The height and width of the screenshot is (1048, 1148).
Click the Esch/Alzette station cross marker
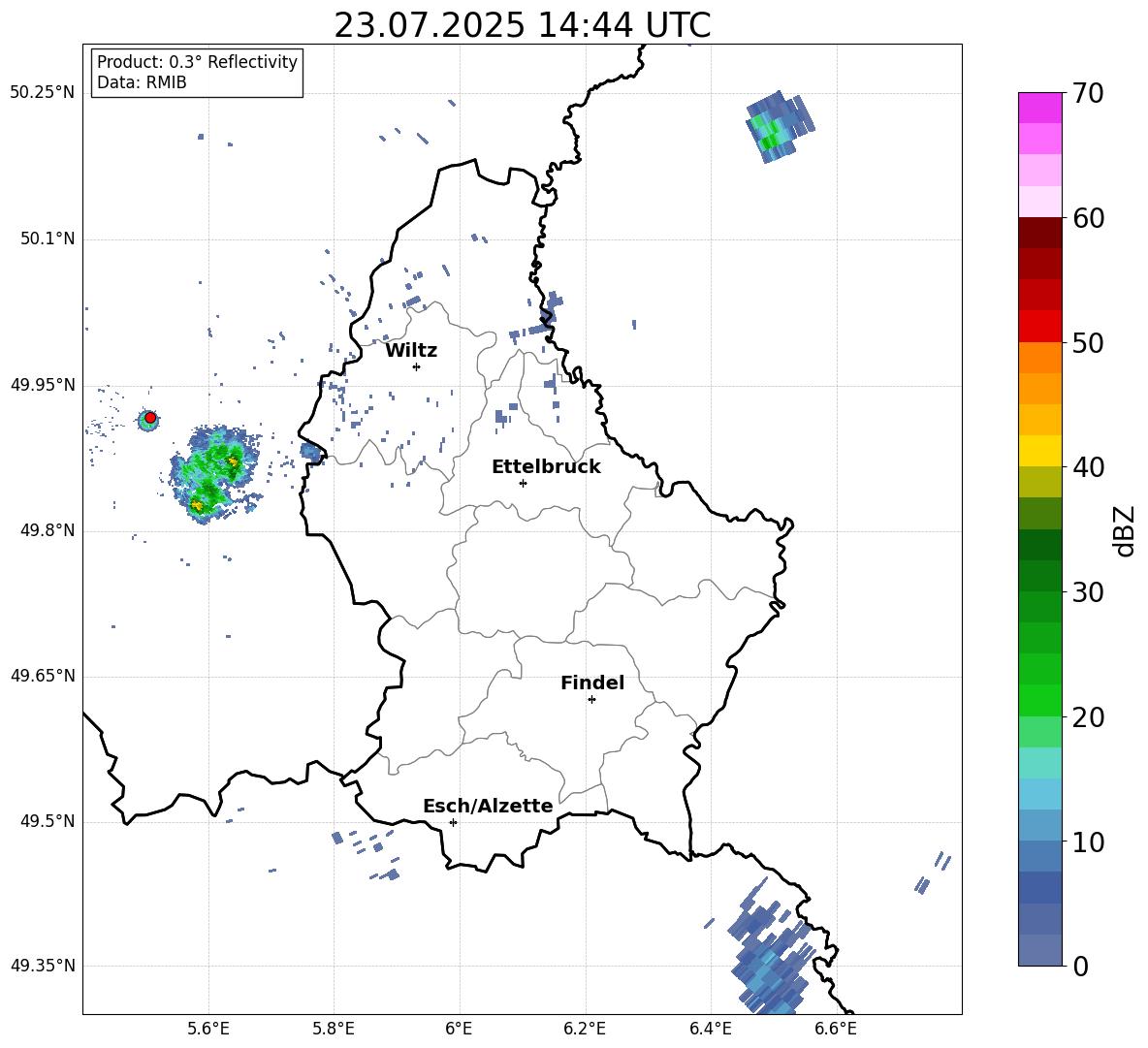click(x=453, y=822)
